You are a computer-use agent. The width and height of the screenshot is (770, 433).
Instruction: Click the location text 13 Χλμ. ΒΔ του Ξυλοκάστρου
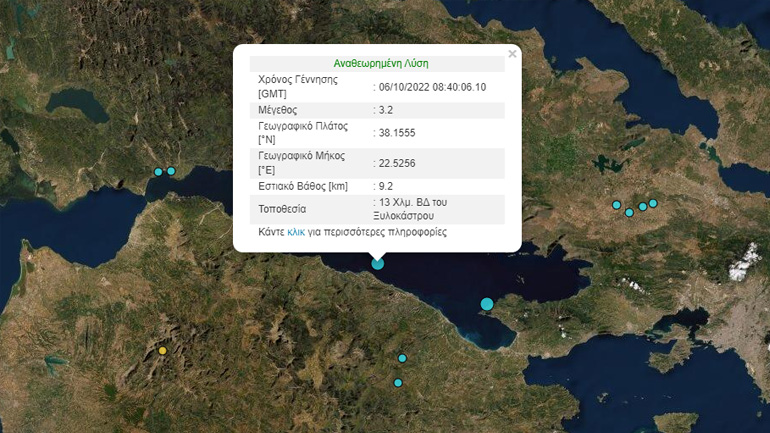click(410, 209)
